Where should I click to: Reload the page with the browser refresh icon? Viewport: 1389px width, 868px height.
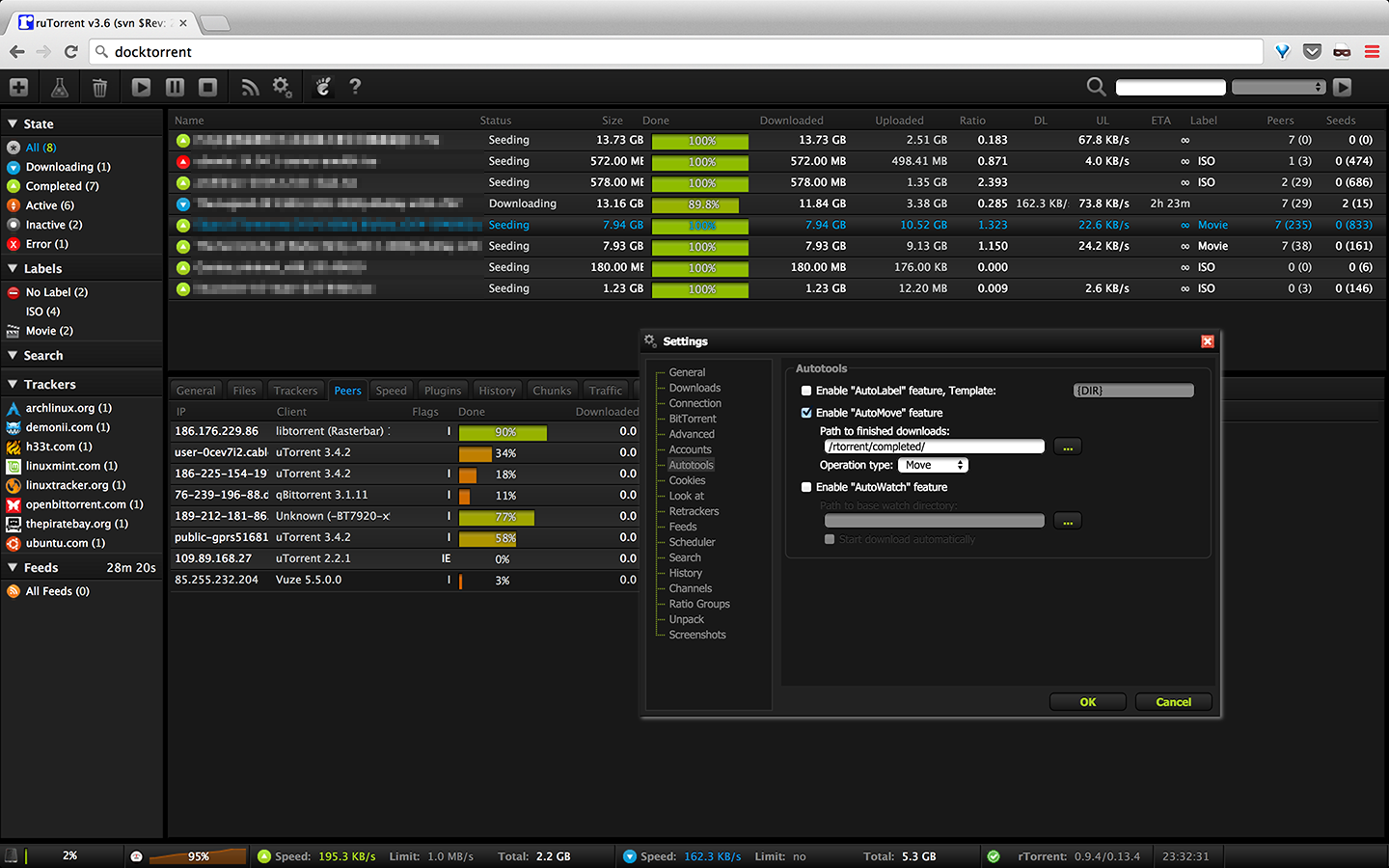click(x=70, y=51)
